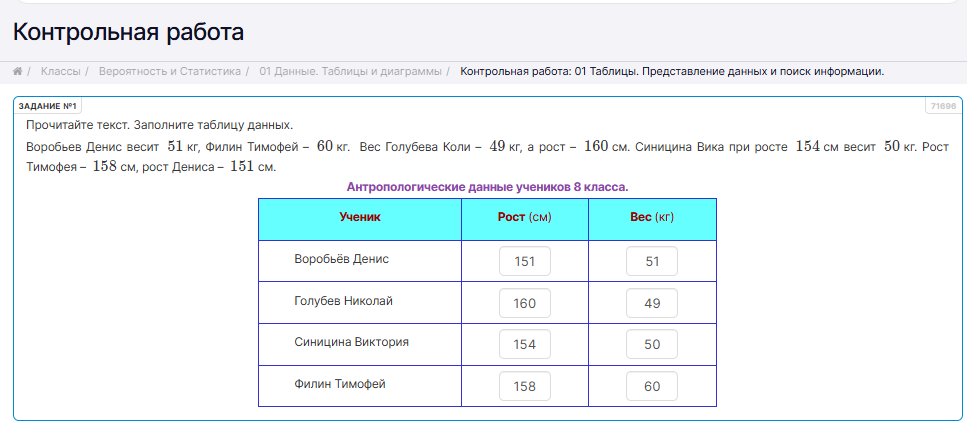Select the Воробьёв Денис name cell
Screen dimensions: 967x427
click(360, 261)
